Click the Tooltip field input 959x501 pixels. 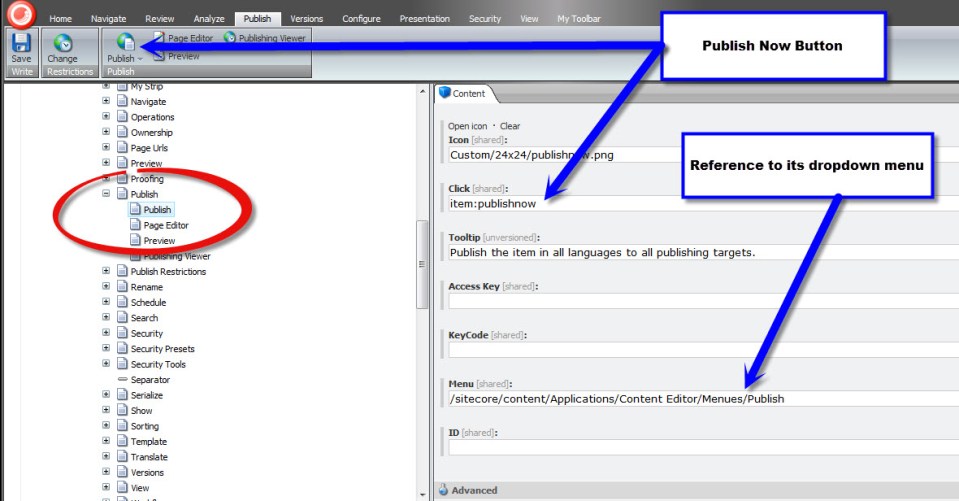tap(703, 252)
